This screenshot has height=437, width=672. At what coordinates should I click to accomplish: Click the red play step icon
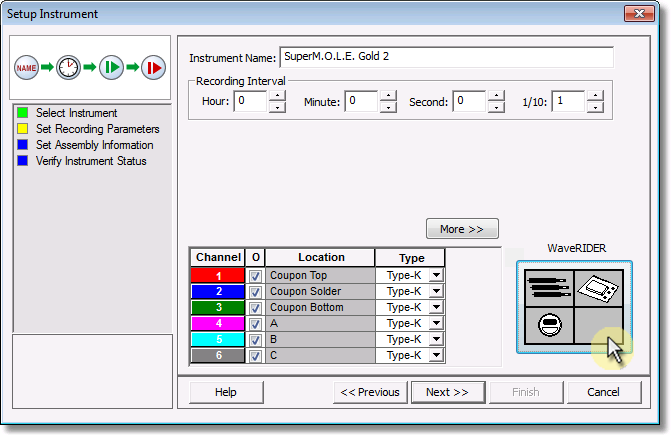point(153,67)
